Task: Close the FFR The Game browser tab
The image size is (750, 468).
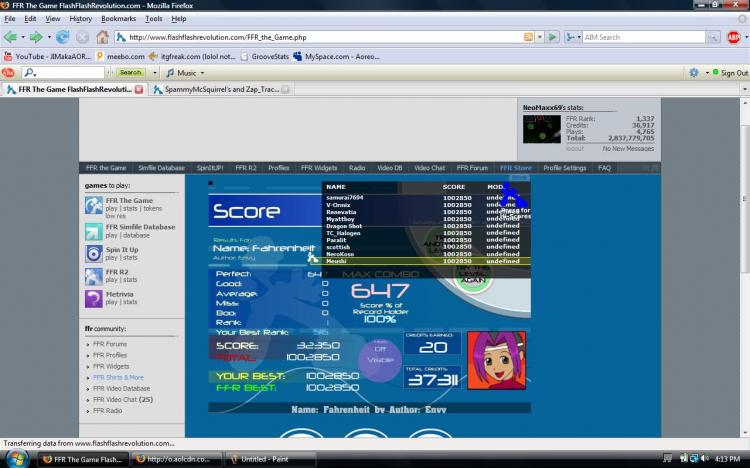Action: click(139, 89)
